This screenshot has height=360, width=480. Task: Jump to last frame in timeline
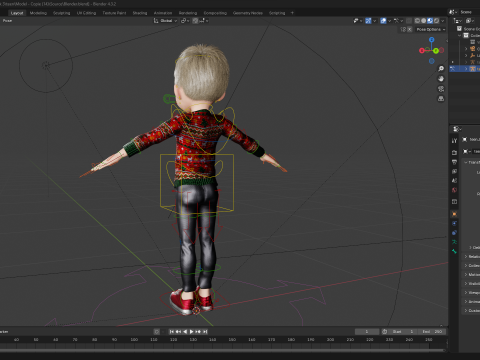click(x=205, y=332)
